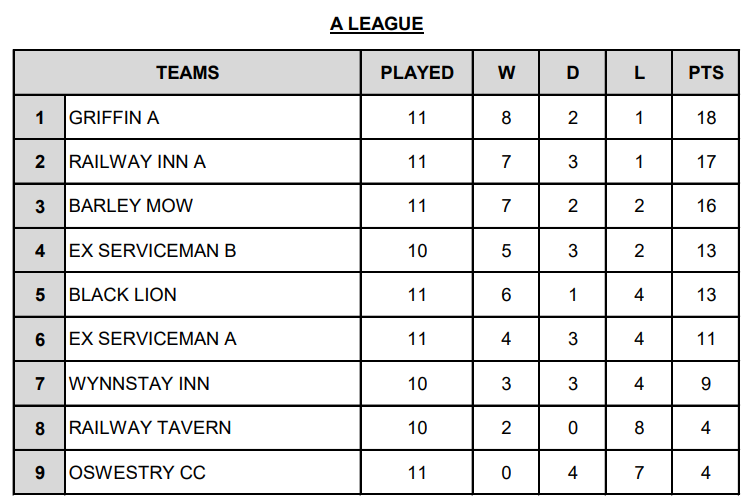The image size is (749, 503).
Task: Click the underlined A LEAGUE title
Action: coord(376,24)
